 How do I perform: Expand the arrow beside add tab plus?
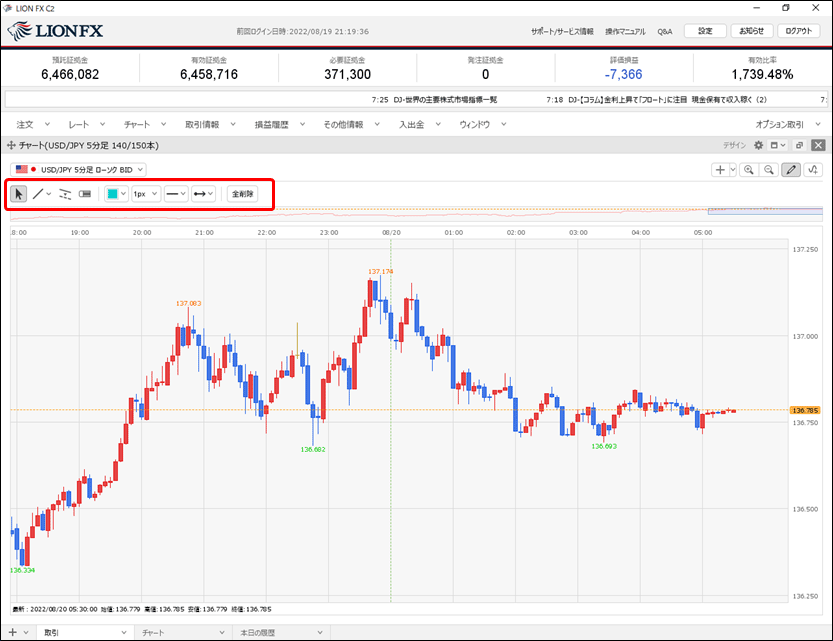26,632
